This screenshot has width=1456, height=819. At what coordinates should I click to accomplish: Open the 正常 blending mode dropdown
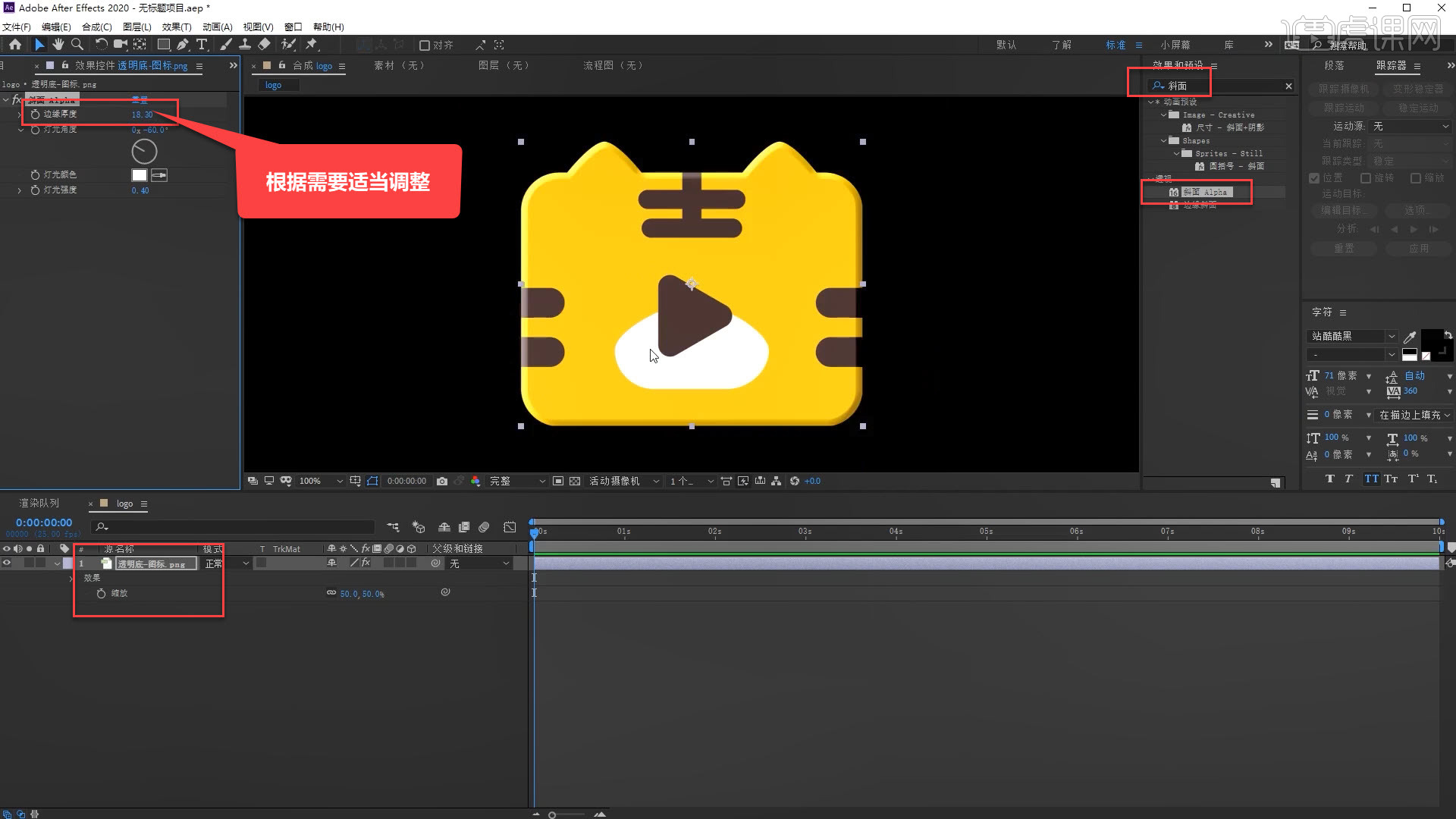227,563
